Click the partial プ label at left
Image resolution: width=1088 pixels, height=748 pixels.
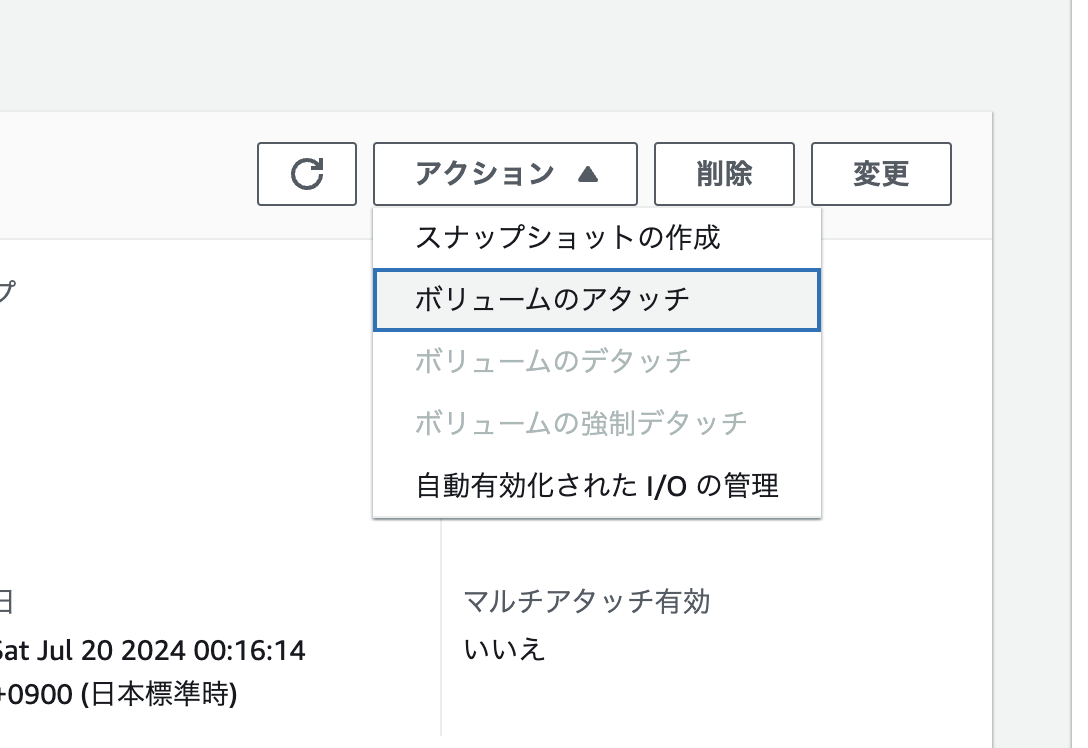[6, 292]
